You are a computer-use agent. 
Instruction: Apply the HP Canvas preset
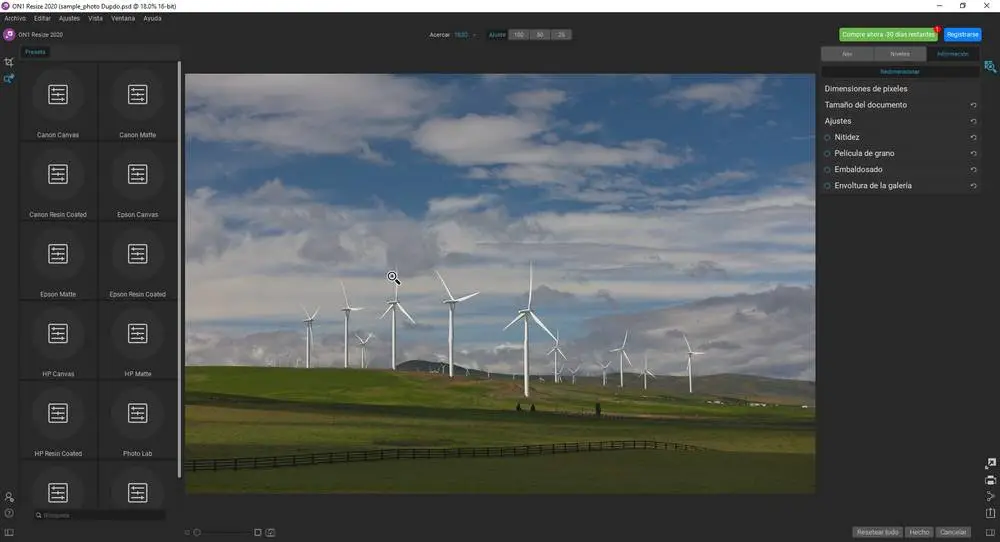coord(58,341)
